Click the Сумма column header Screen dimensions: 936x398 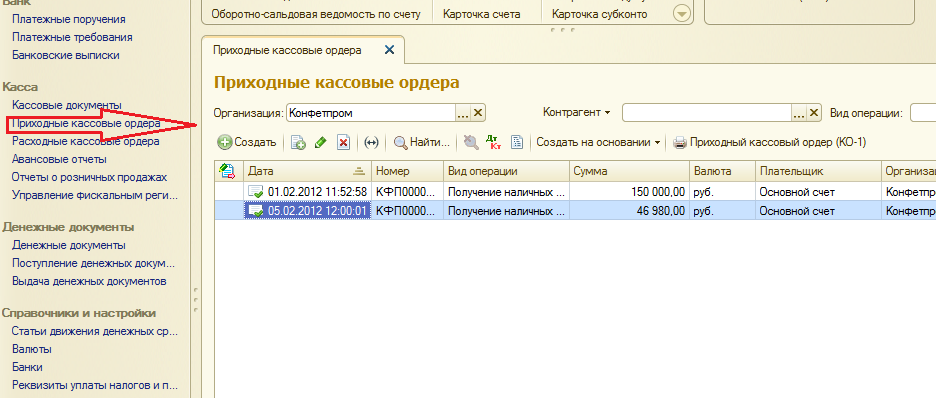tap(629, 171)
